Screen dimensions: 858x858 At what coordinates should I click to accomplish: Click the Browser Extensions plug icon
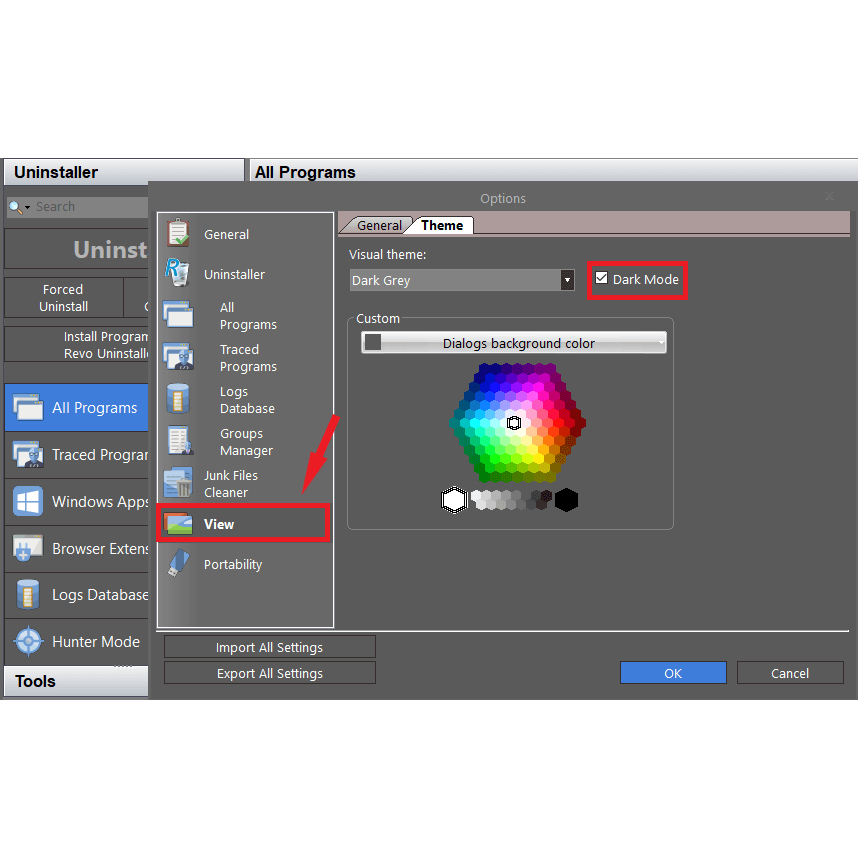[28, 548]
